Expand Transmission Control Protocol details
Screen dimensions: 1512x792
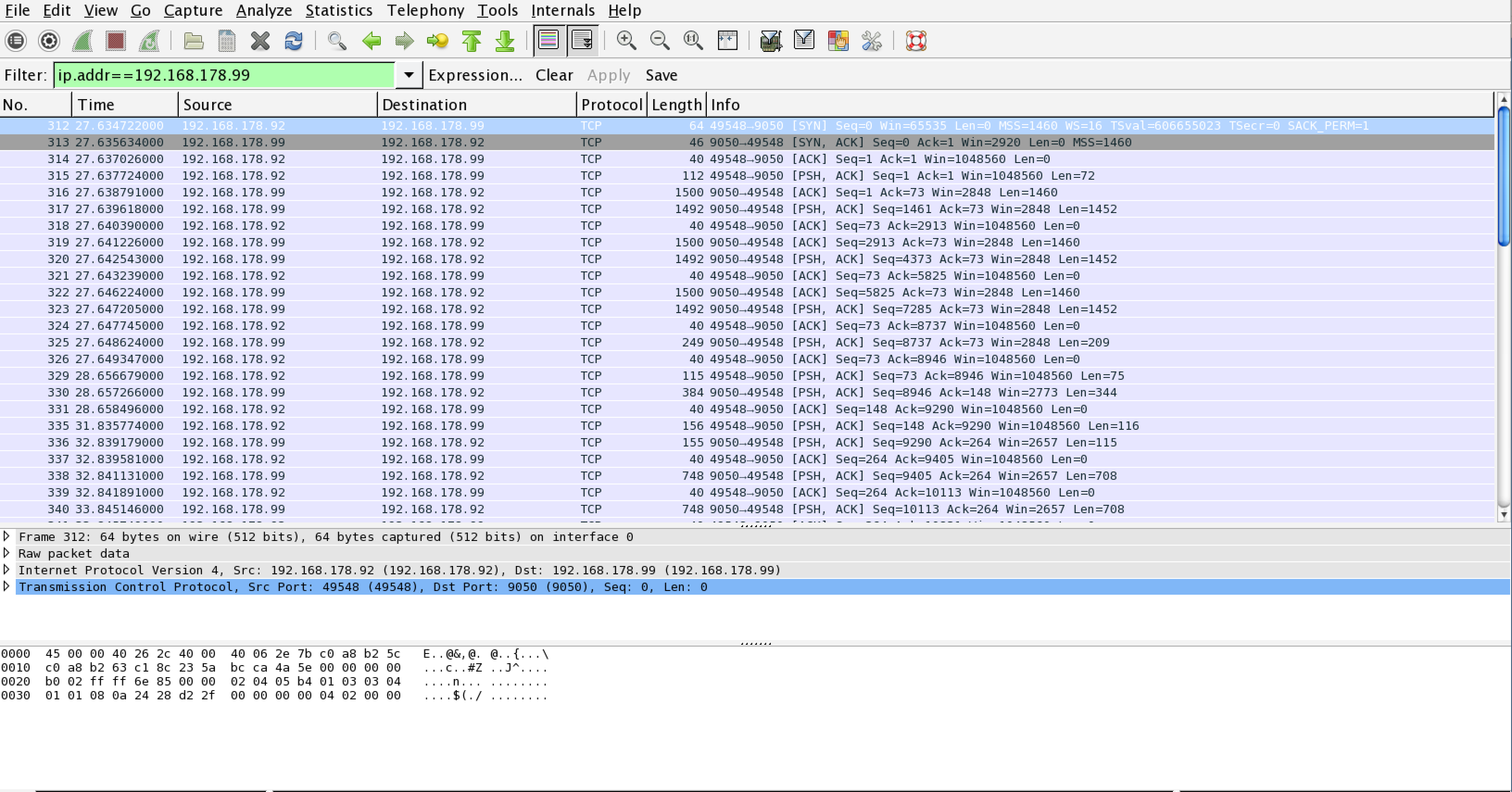coord(6,587)
